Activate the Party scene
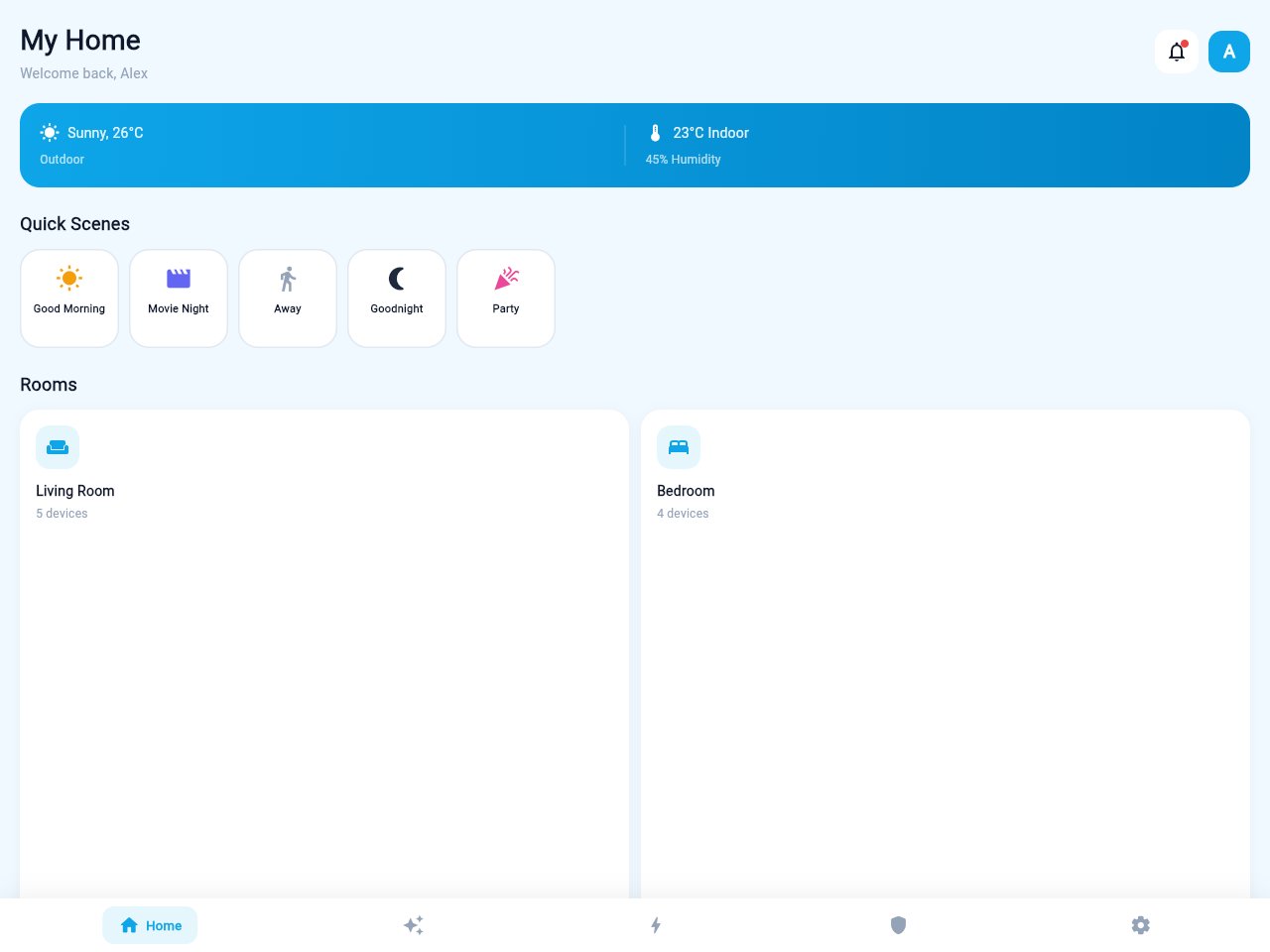 tap(506, 298)
